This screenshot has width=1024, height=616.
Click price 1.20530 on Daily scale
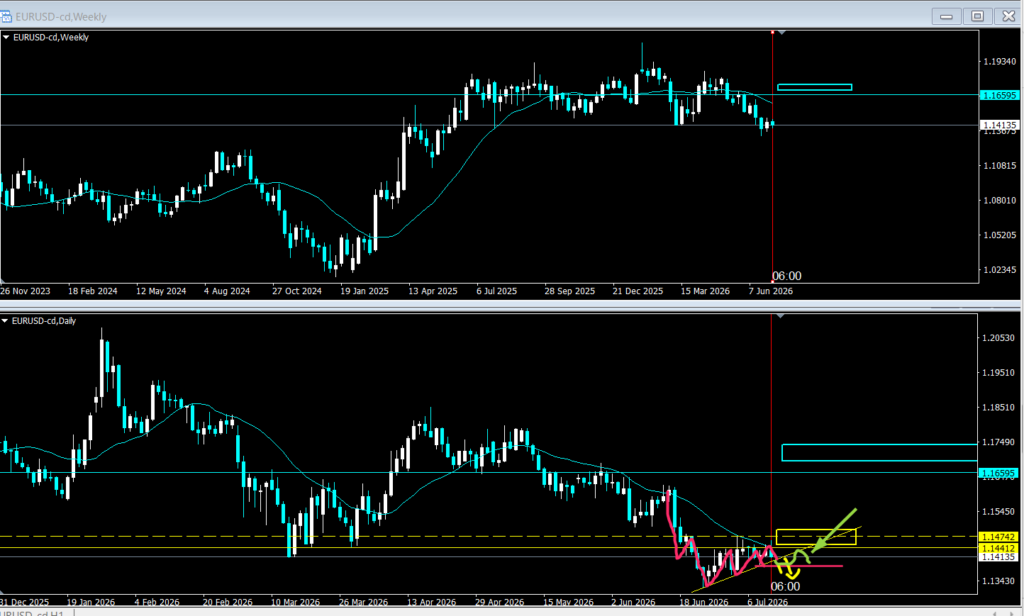[x=999, y=338]
